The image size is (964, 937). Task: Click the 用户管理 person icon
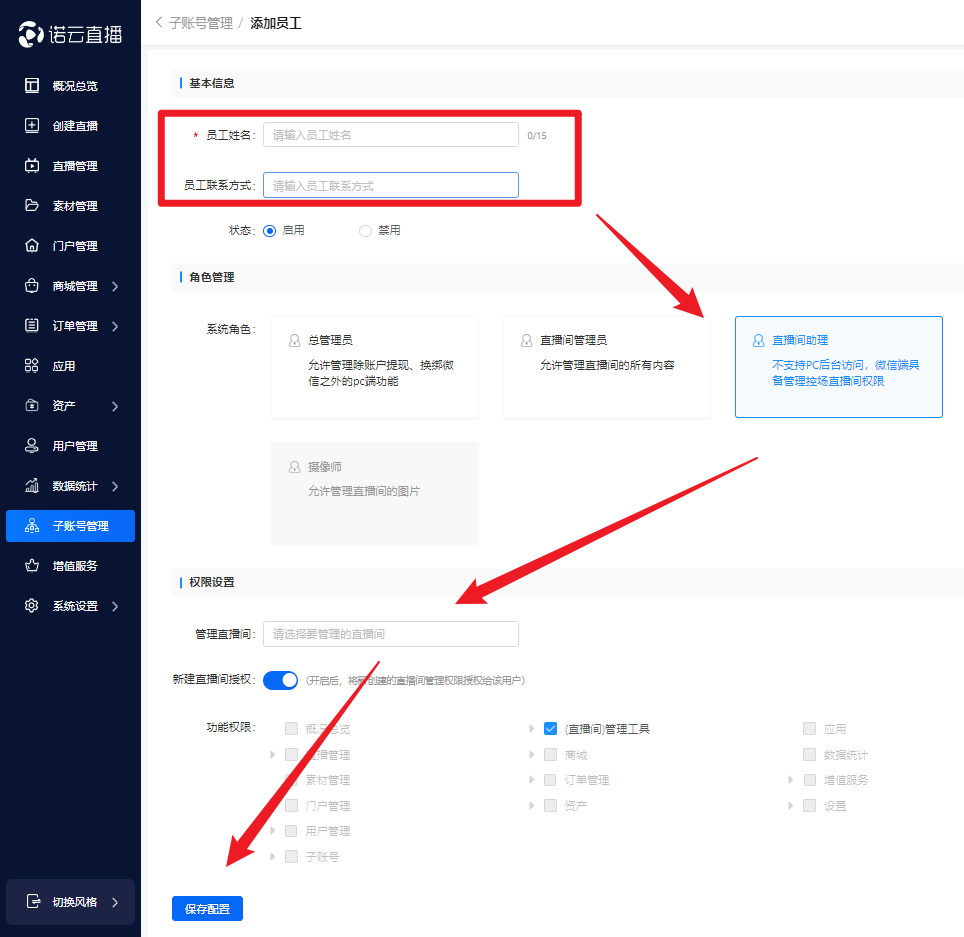tap(32, 446)
